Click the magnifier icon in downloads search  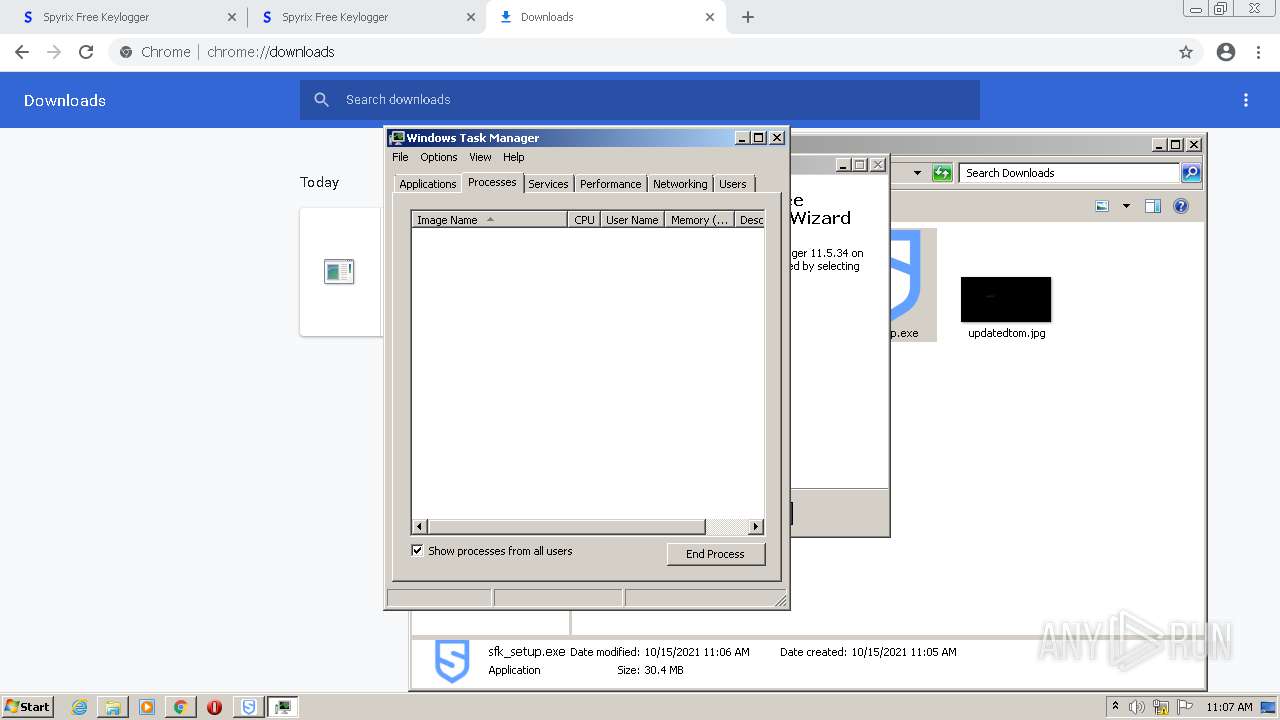point(321,100)
